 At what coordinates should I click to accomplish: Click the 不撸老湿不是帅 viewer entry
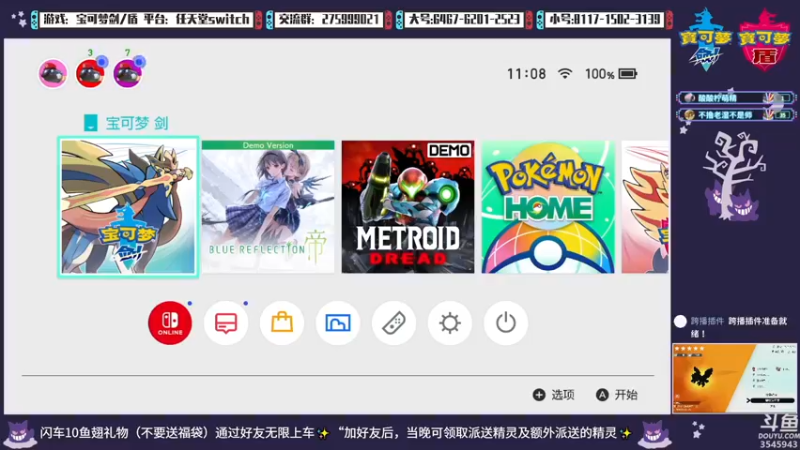click(736, 115)
